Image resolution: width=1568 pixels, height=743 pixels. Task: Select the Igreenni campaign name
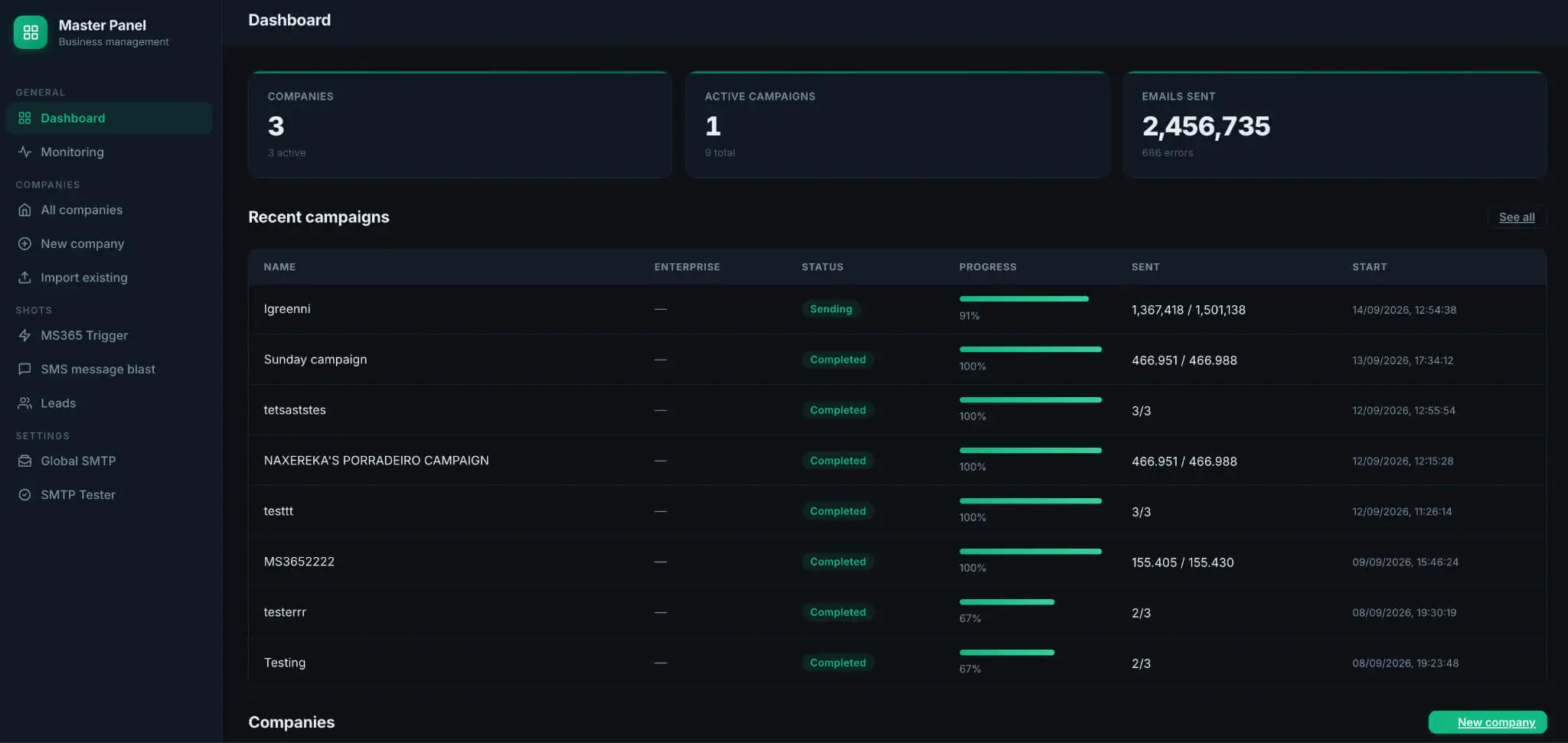(x=287, y=308)
